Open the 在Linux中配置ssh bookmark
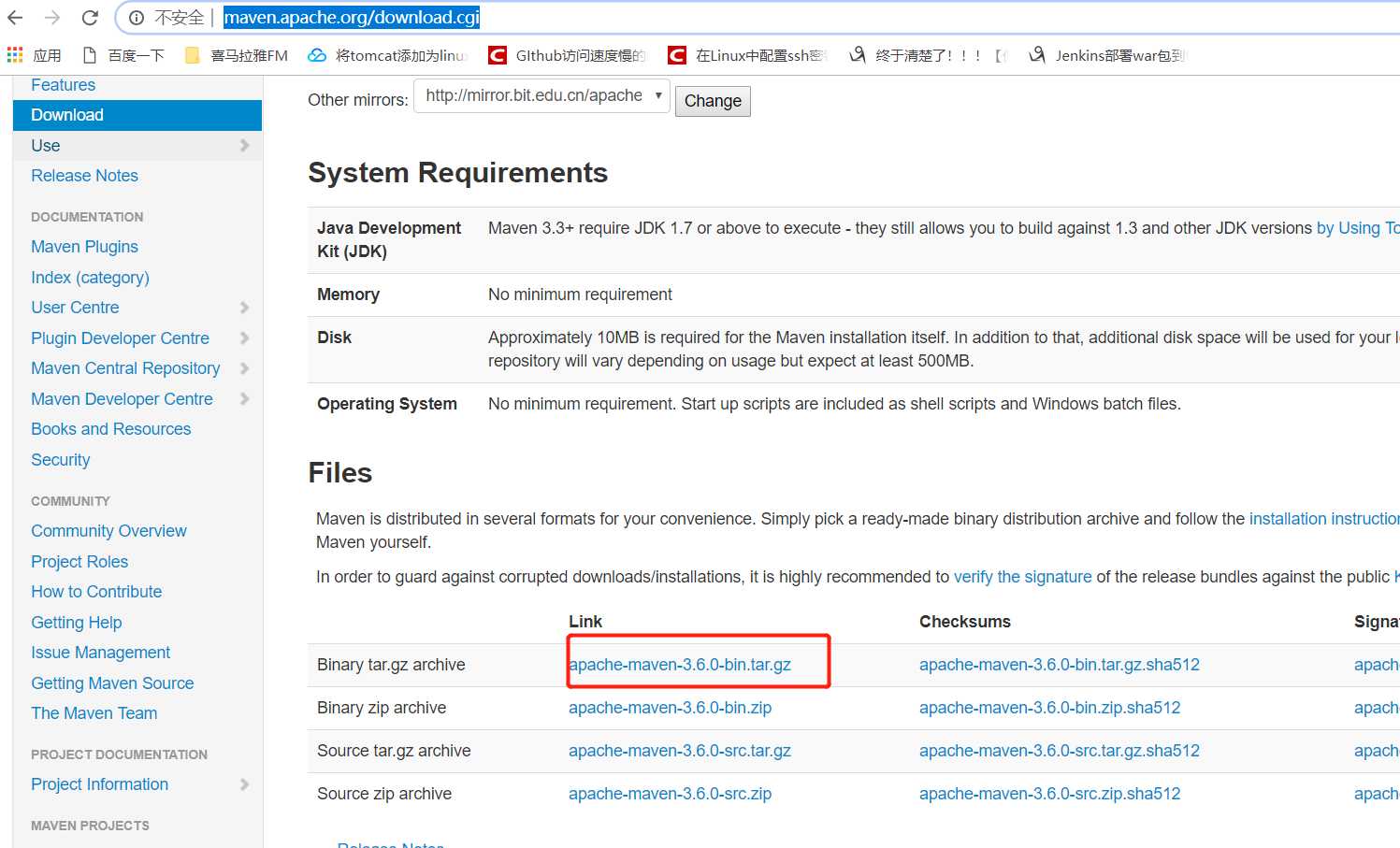The height and width of the screenshot is (848, 1400). click(x=748, y=55)
